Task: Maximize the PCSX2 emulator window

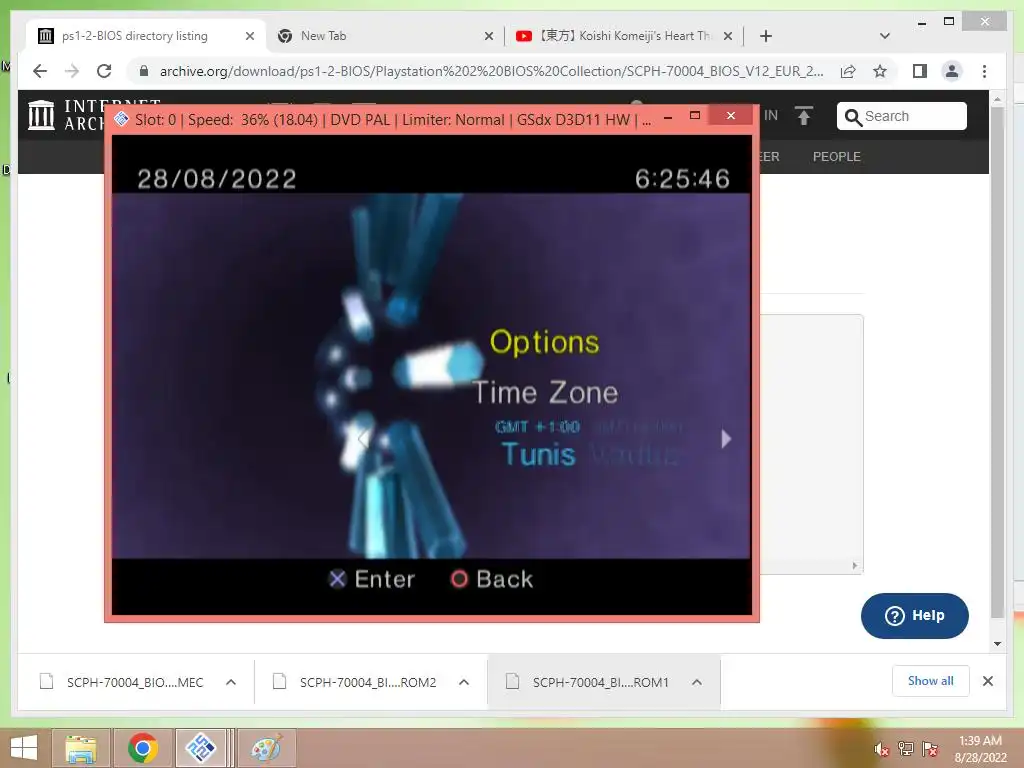Action: pos(695,116)
